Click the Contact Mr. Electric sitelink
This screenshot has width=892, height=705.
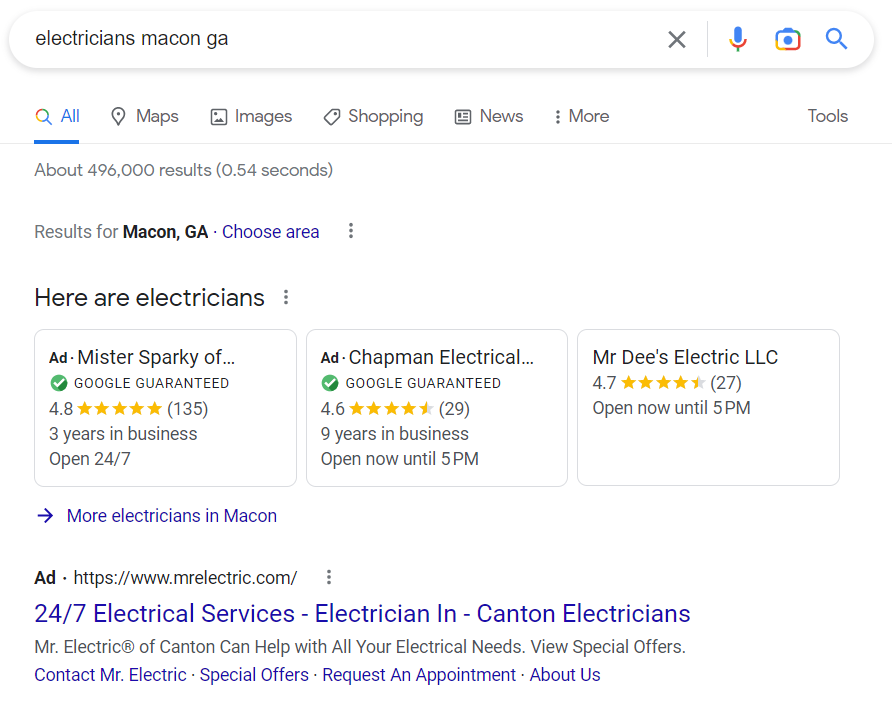(110, 674)
